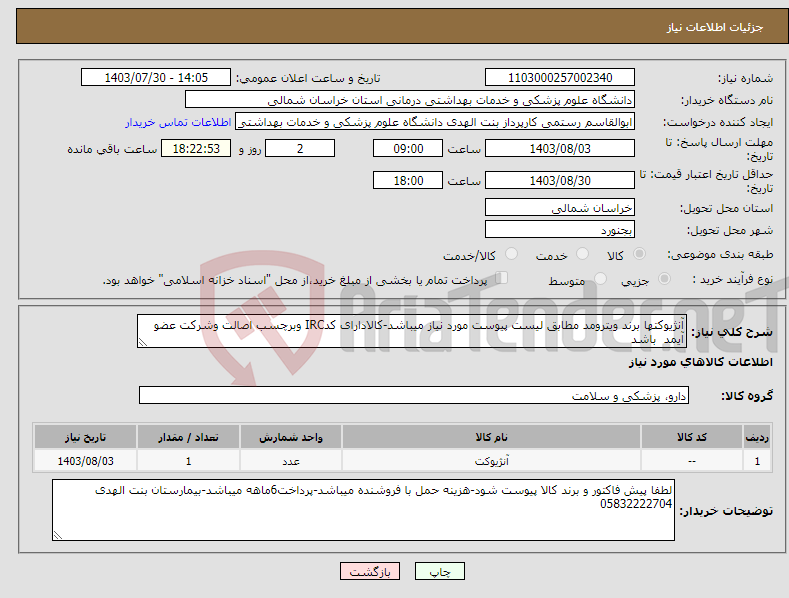Select the خدمت radio button
This screenshot has height=598, width=789.
click(582, 254)
